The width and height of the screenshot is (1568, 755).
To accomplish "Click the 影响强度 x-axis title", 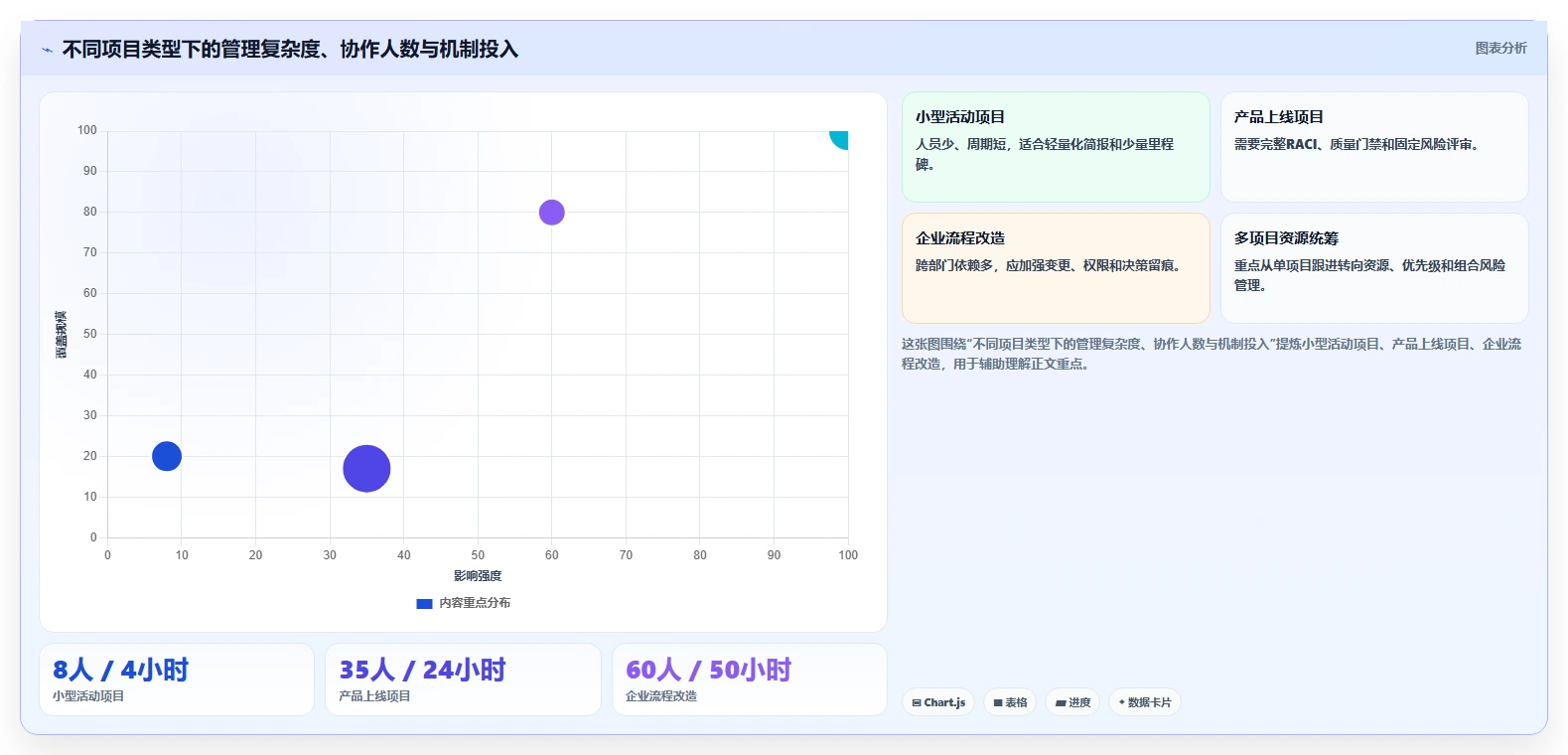I will (478, 576).
